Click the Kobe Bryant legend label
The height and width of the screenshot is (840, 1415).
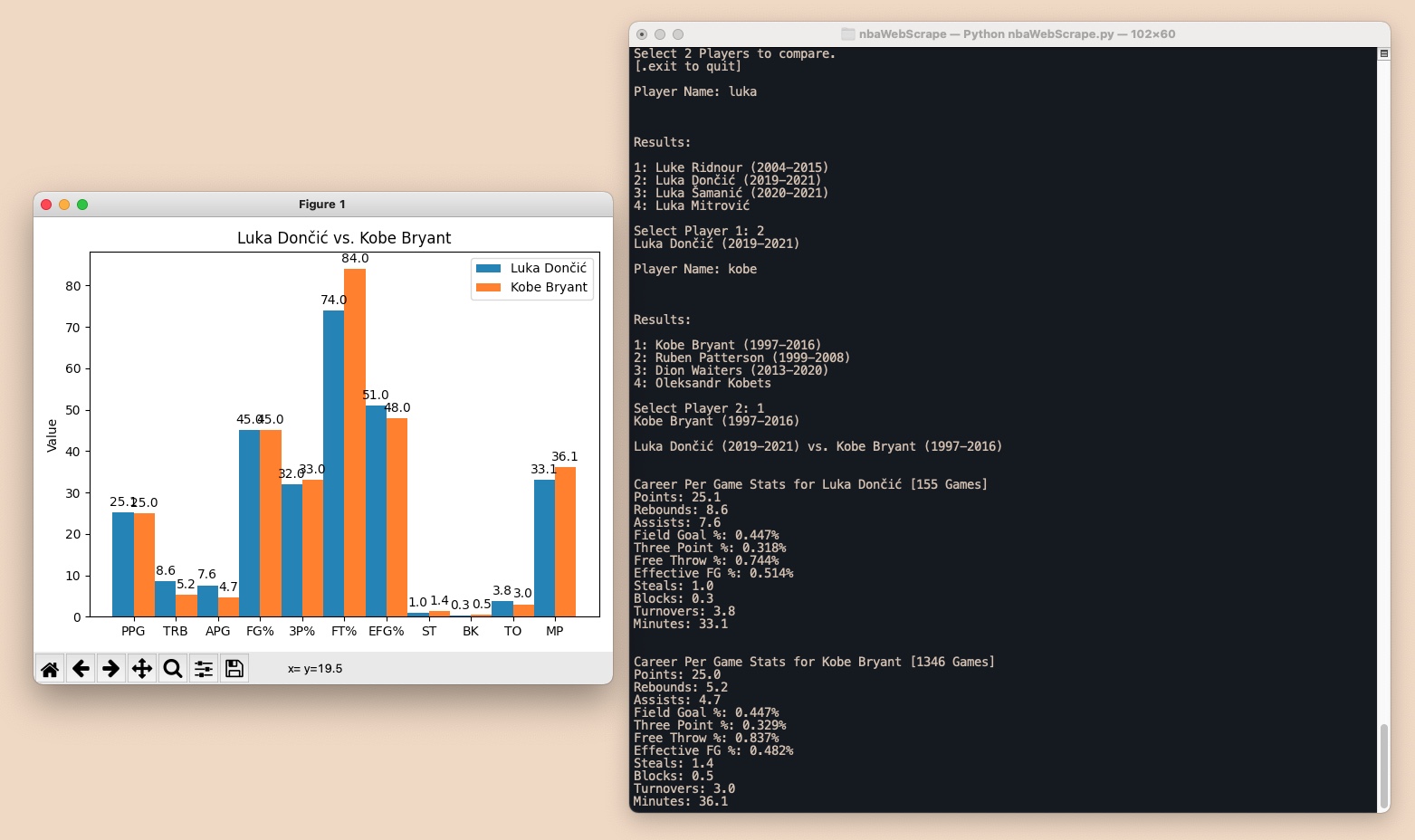point(549,287)
